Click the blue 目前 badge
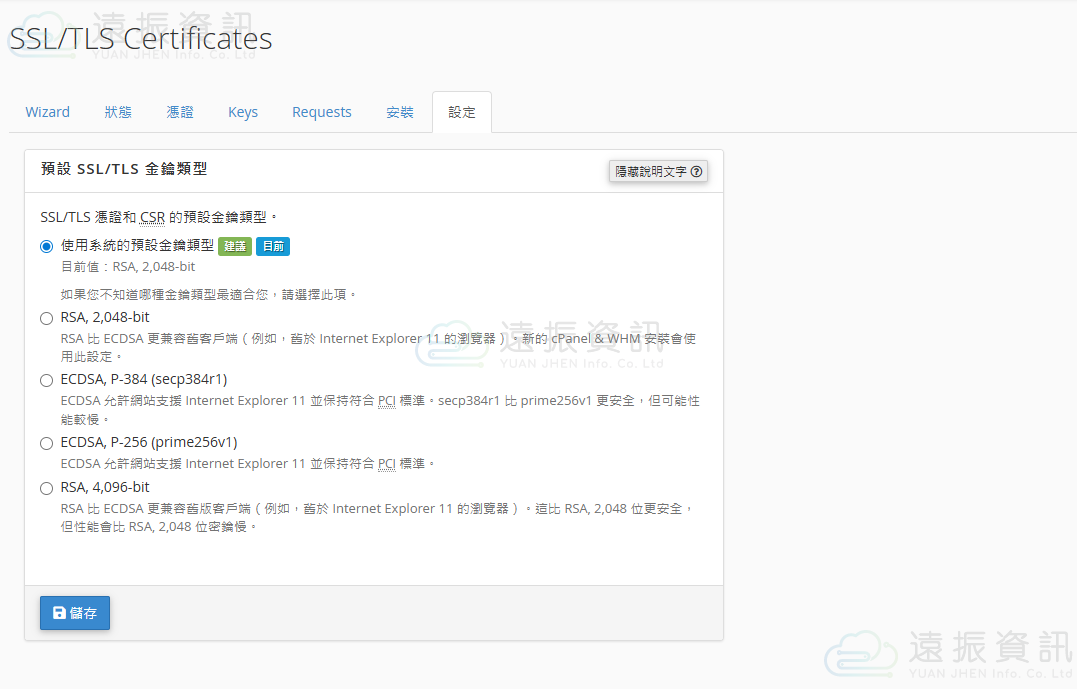Image resolution: width=1079 pixels, height=689 pixels. tap(272, 246)
